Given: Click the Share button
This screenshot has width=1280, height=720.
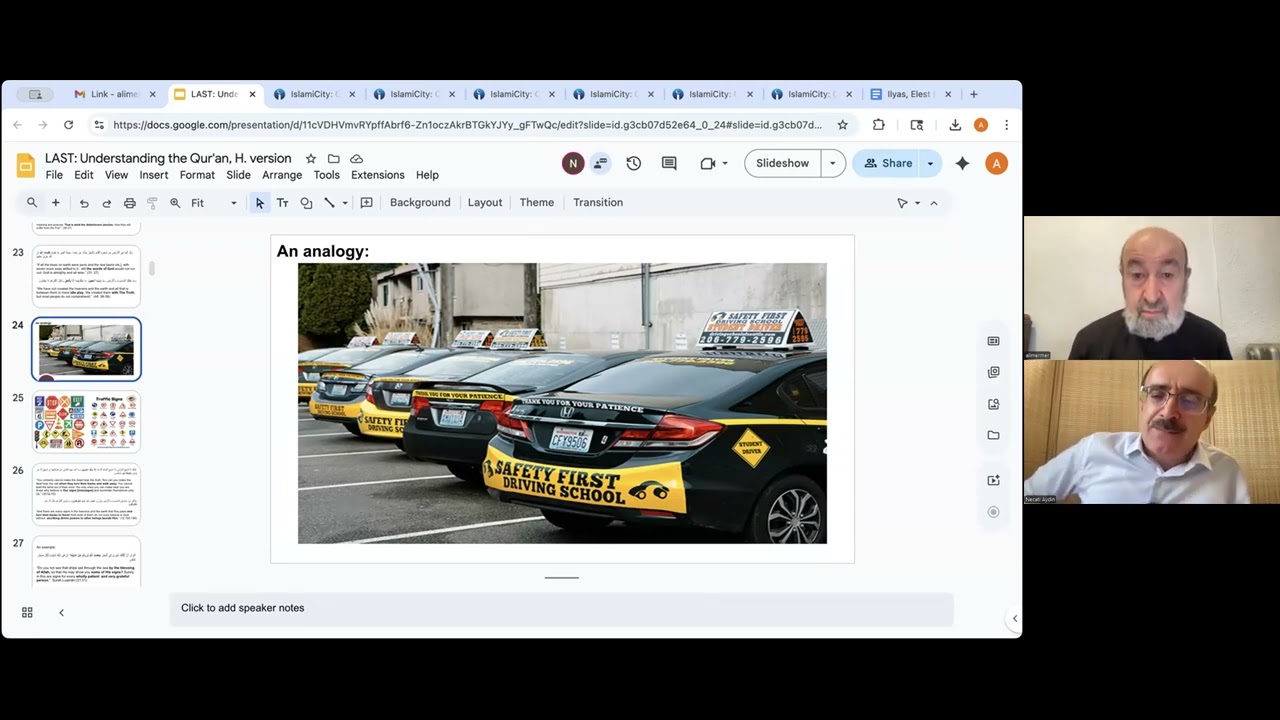Looking at the screenshot, I should coord(888,163).
